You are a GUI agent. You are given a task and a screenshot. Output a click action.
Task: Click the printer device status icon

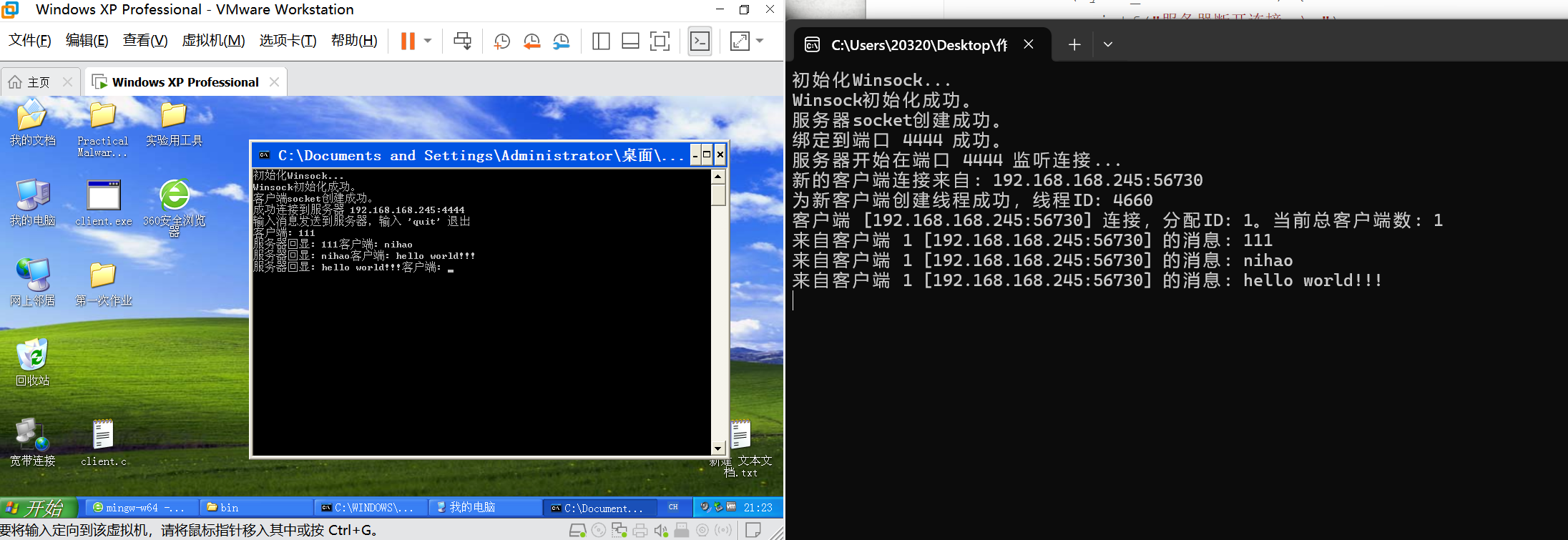(640, 531)
